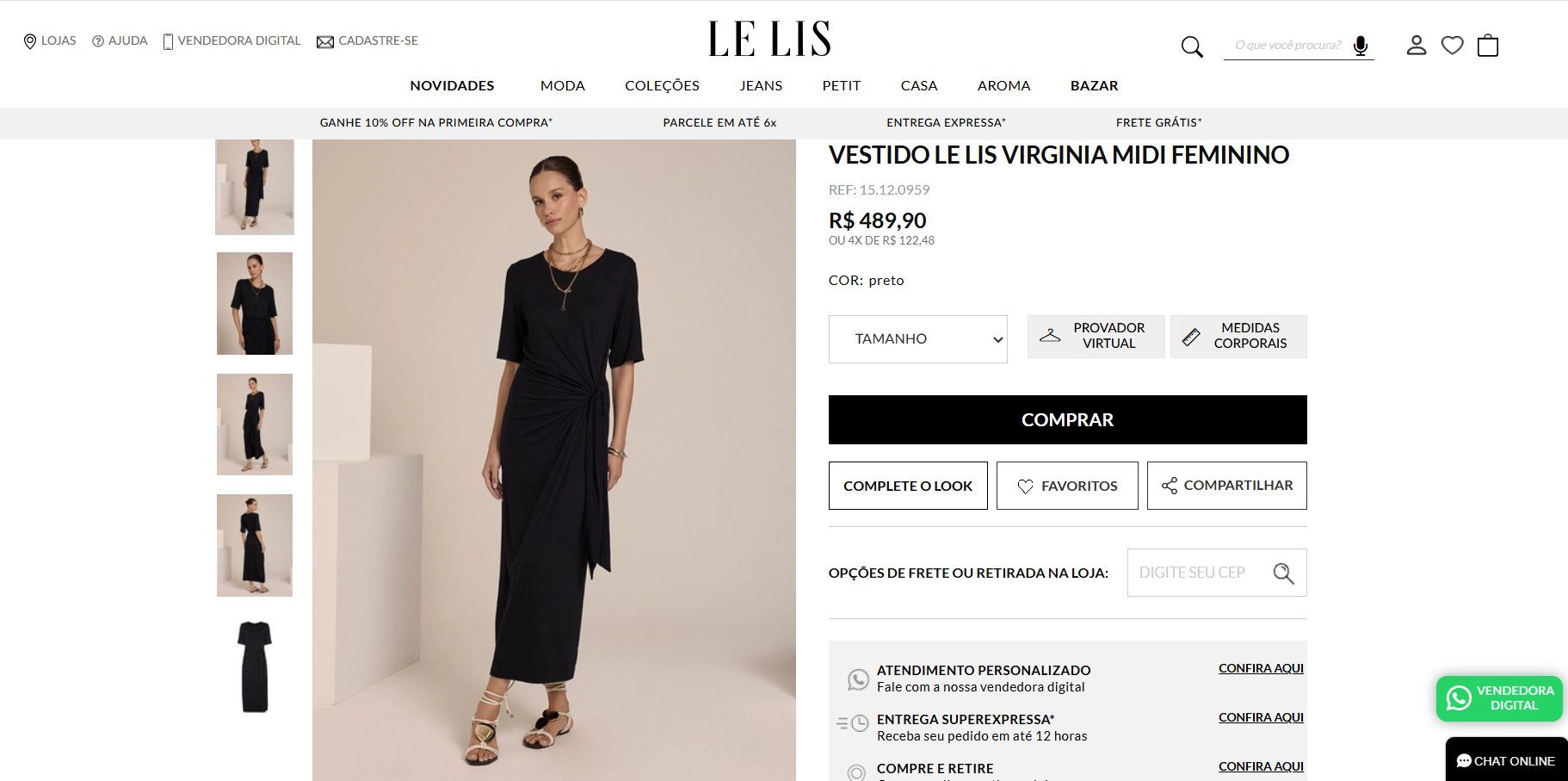Go to the Bazar section
1568x781 pixels.
click(1094, 85)
